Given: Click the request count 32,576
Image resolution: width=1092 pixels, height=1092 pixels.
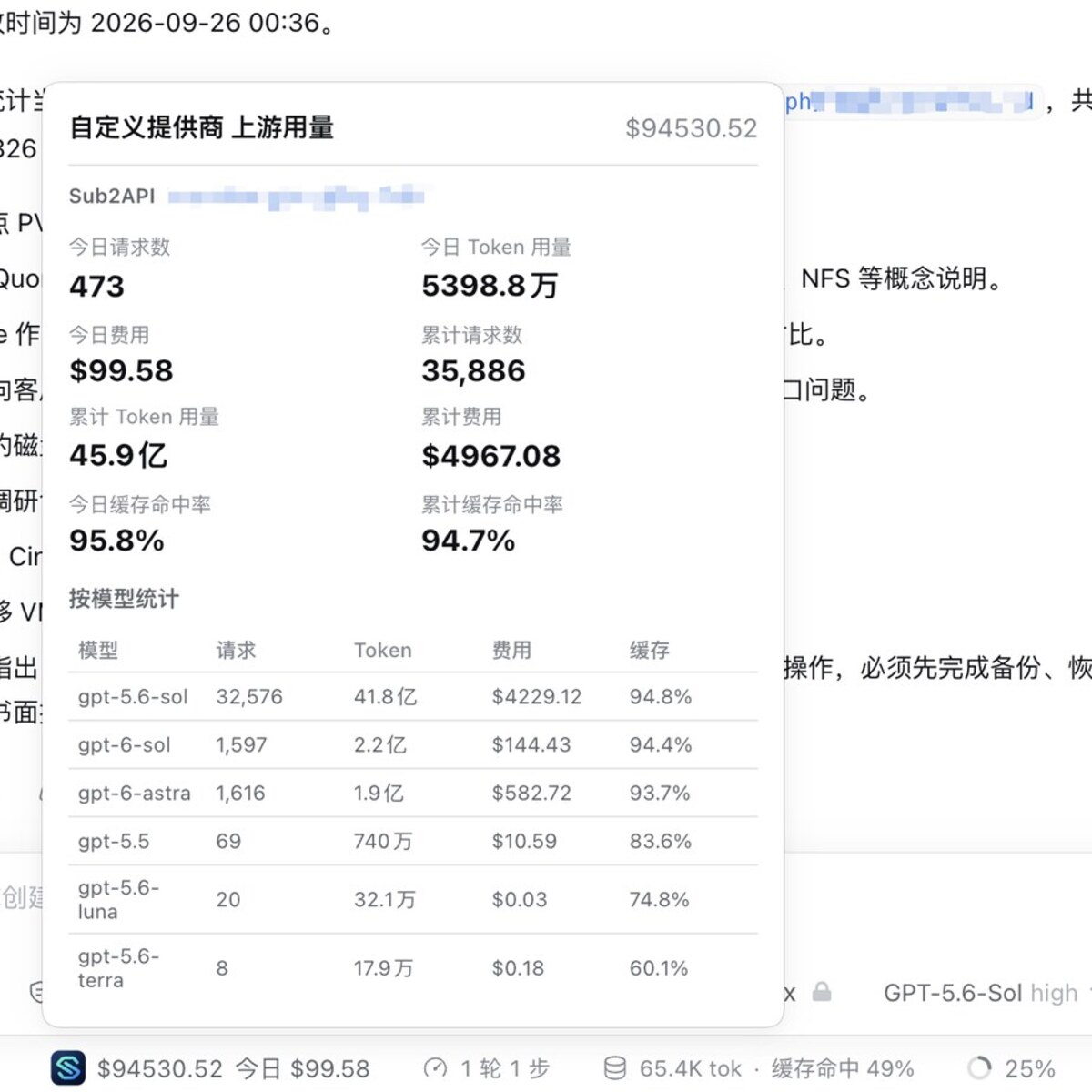Looking at the screenshot, I should (x=249, y=697).
